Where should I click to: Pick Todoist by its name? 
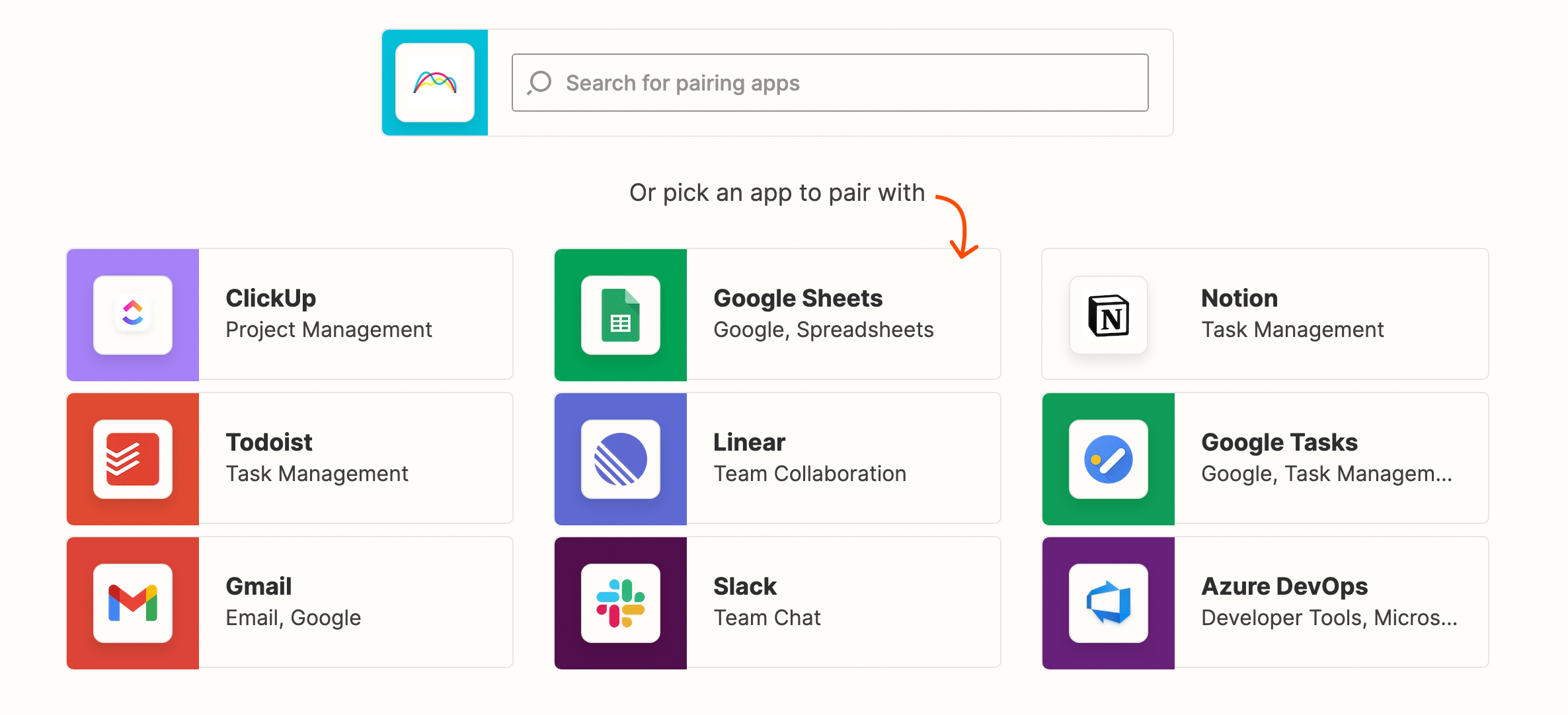(269, 442)
